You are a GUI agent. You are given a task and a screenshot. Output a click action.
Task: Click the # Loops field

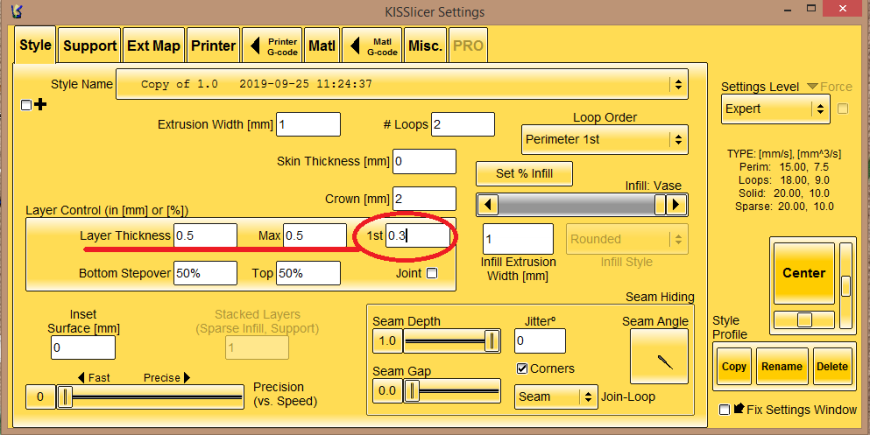click(462, 124)
